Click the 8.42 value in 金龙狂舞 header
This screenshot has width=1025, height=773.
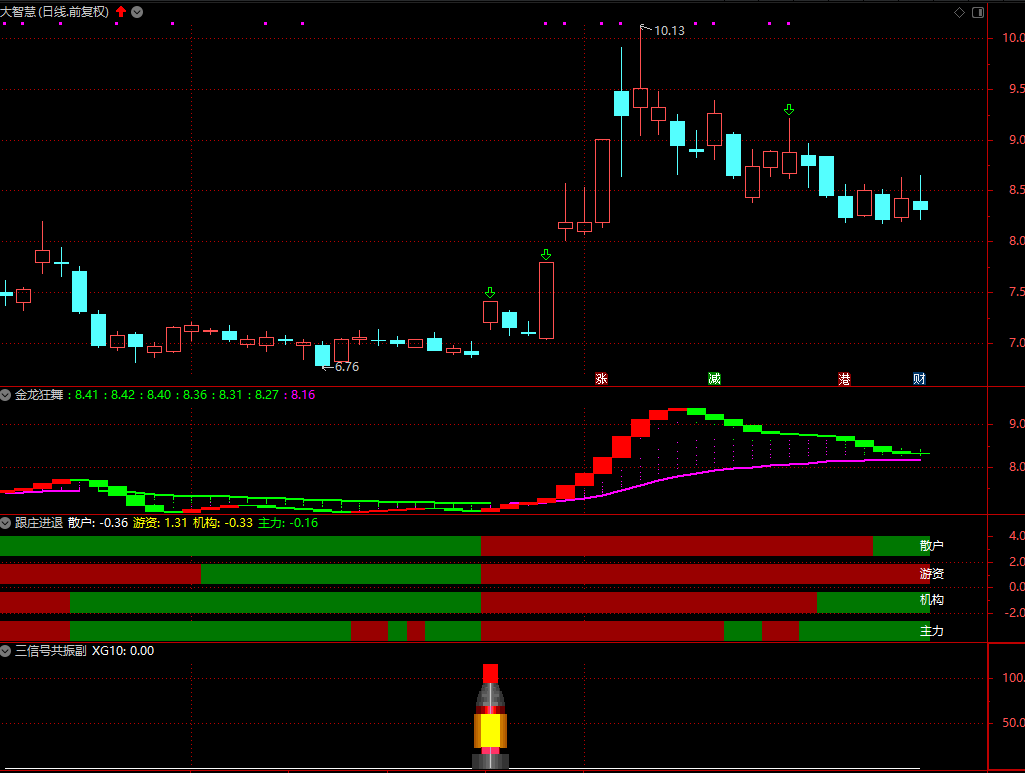click(123, 395)
